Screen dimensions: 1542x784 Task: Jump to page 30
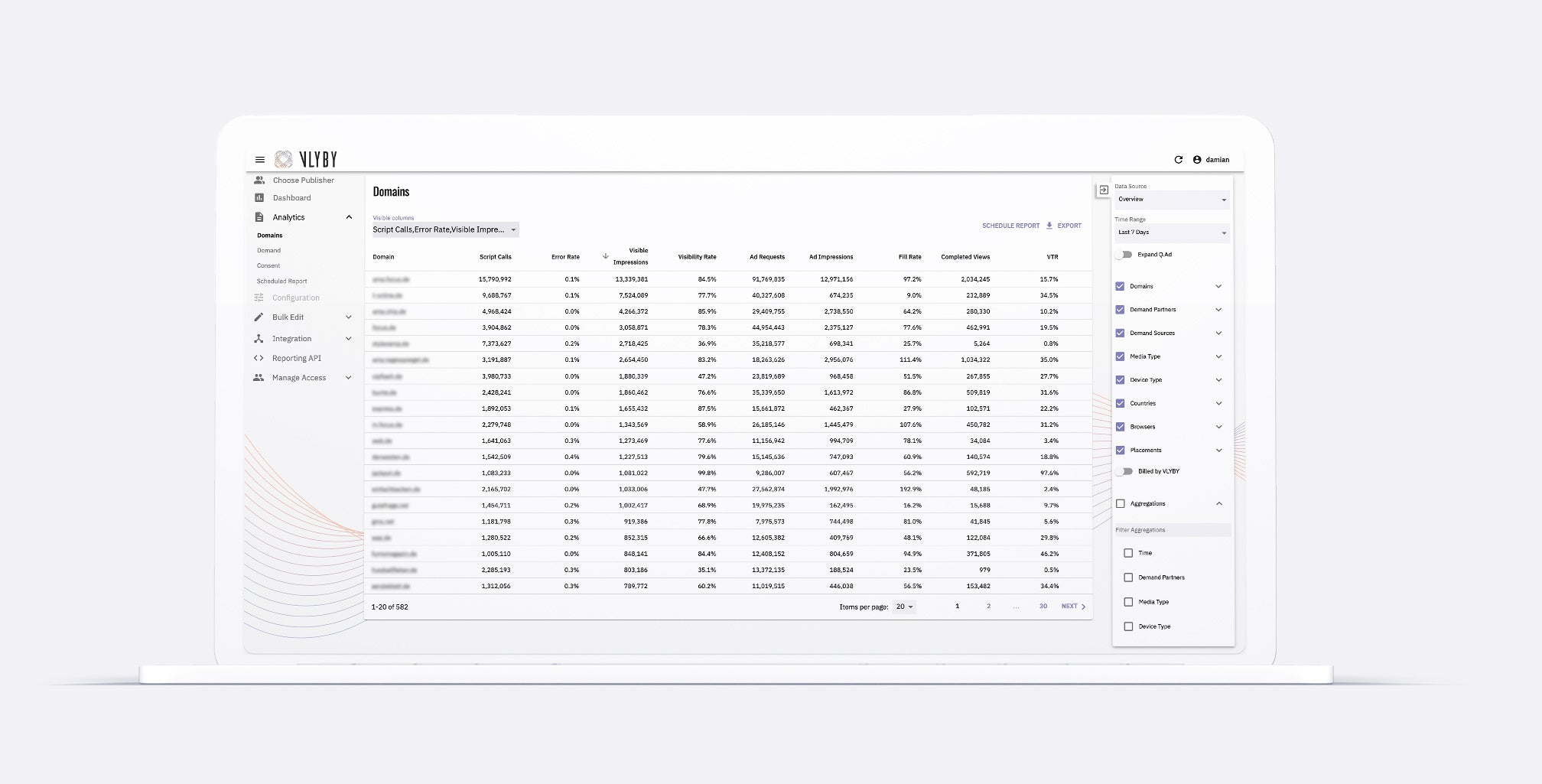coord(1043,607)
